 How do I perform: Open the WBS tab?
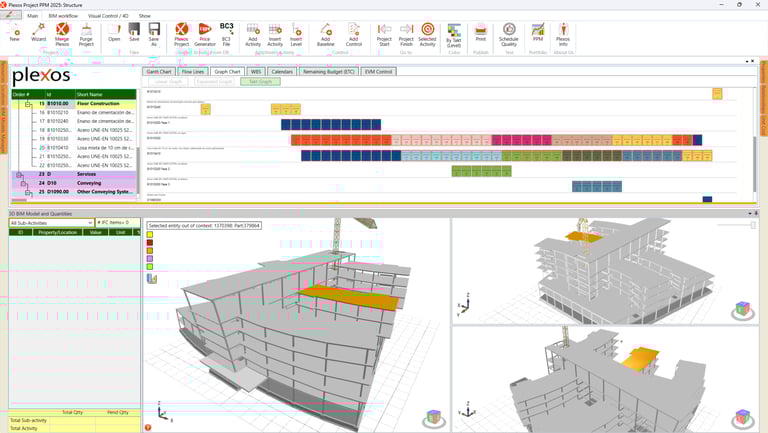[x=256, y=72]
